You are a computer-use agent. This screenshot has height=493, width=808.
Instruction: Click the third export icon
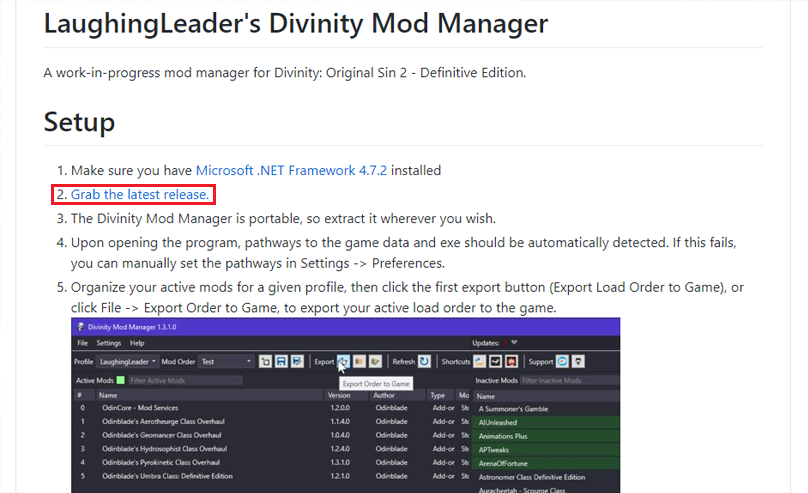tap(376, 362)
